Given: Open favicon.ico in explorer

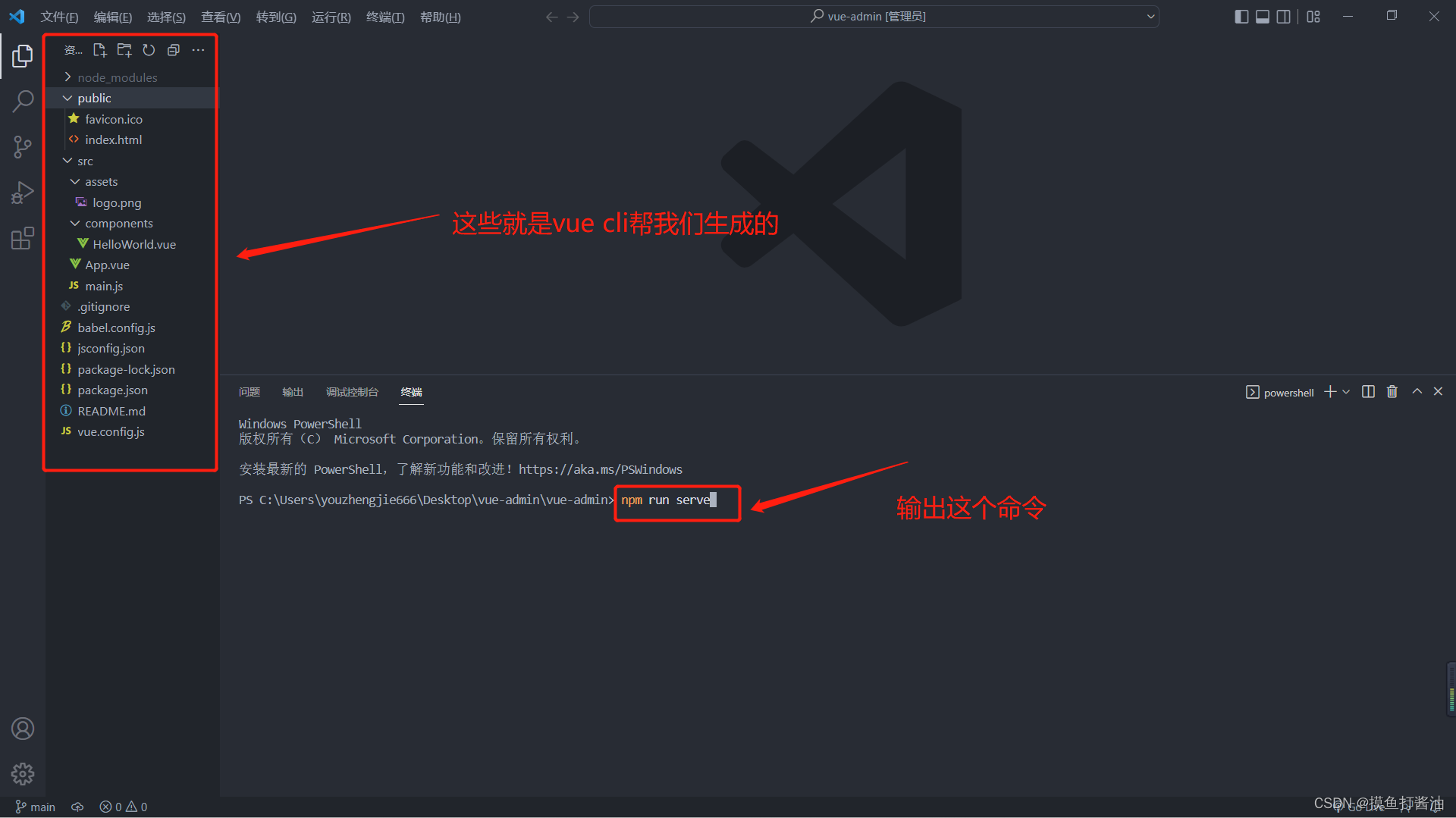Looking at the screenshot, I should click(x=131, y=119).
